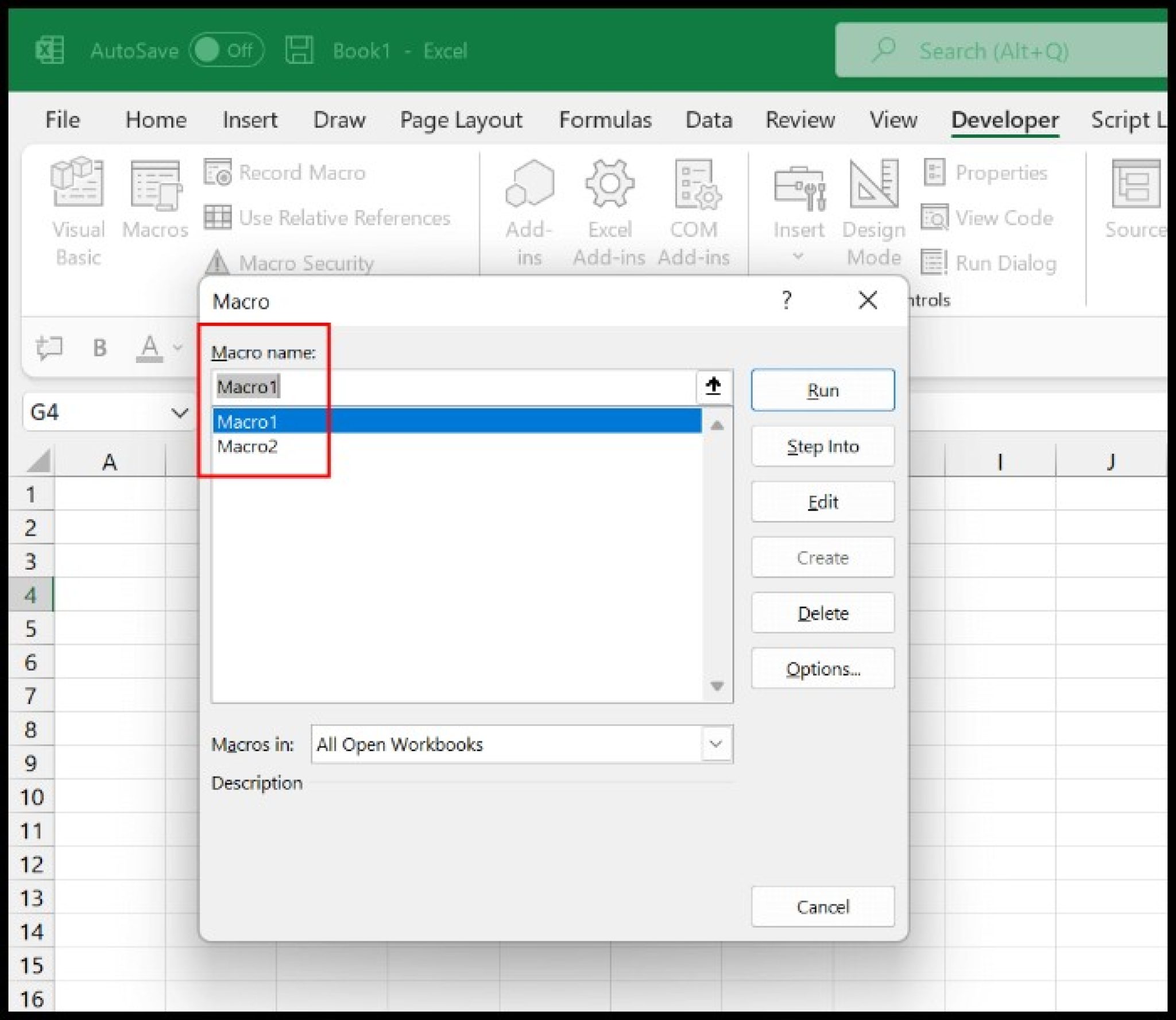
Task: Run the selected macro
Action: pos(822,390)
